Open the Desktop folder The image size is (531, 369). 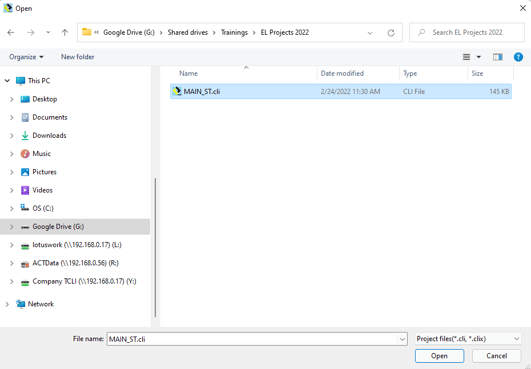45,99
